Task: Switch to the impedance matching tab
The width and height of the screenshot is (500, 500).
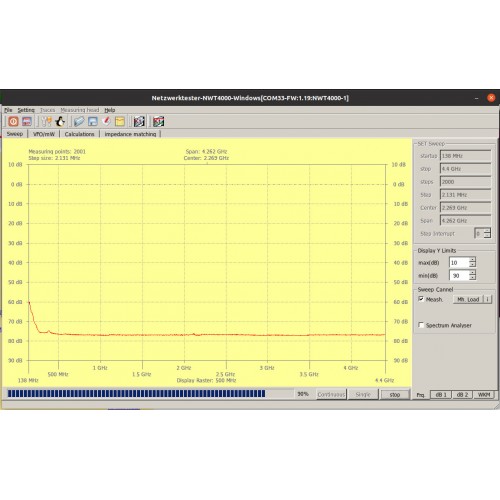Action: tap(130, 134)
